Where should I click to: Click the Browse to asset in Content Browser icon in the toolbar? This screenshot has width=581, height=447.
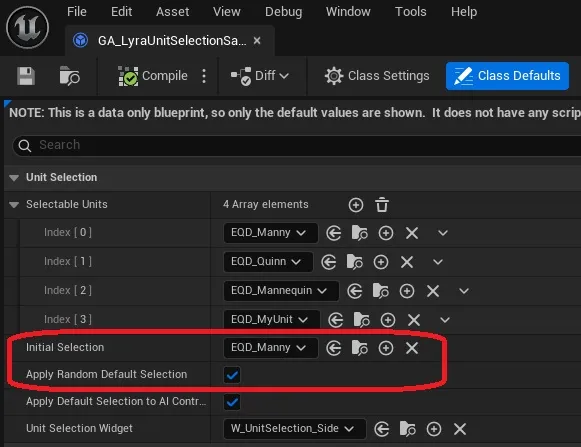coord(69,76)
